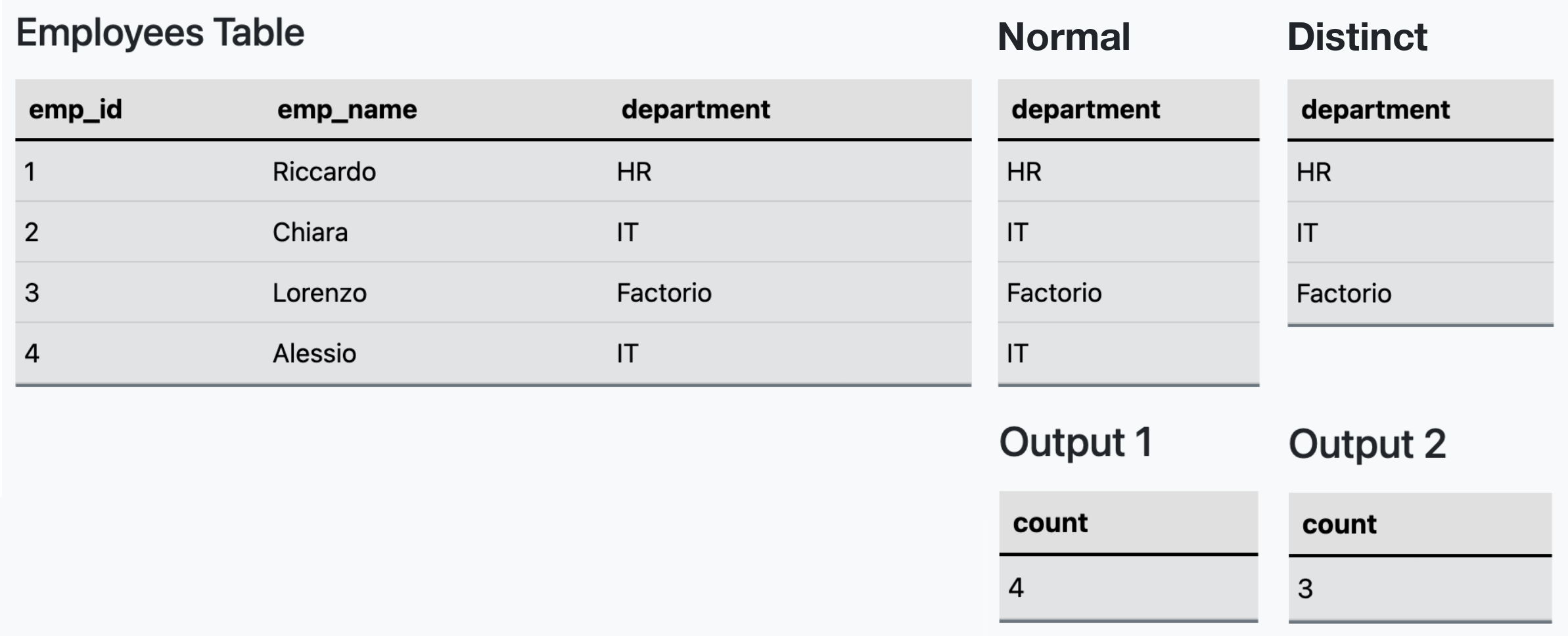Click the count value 4 cell
The image size is (1568, 636).
click(x=1016, y=587)
